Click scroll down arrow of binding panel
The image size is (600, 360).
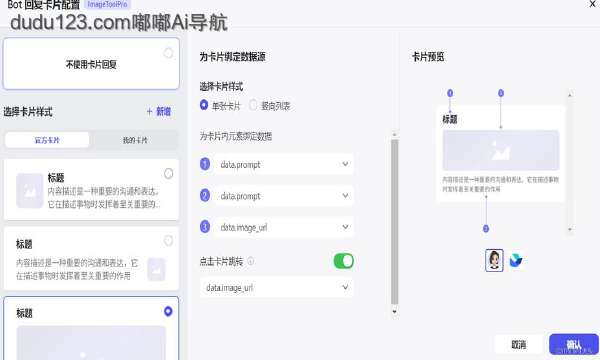(395, 312)
